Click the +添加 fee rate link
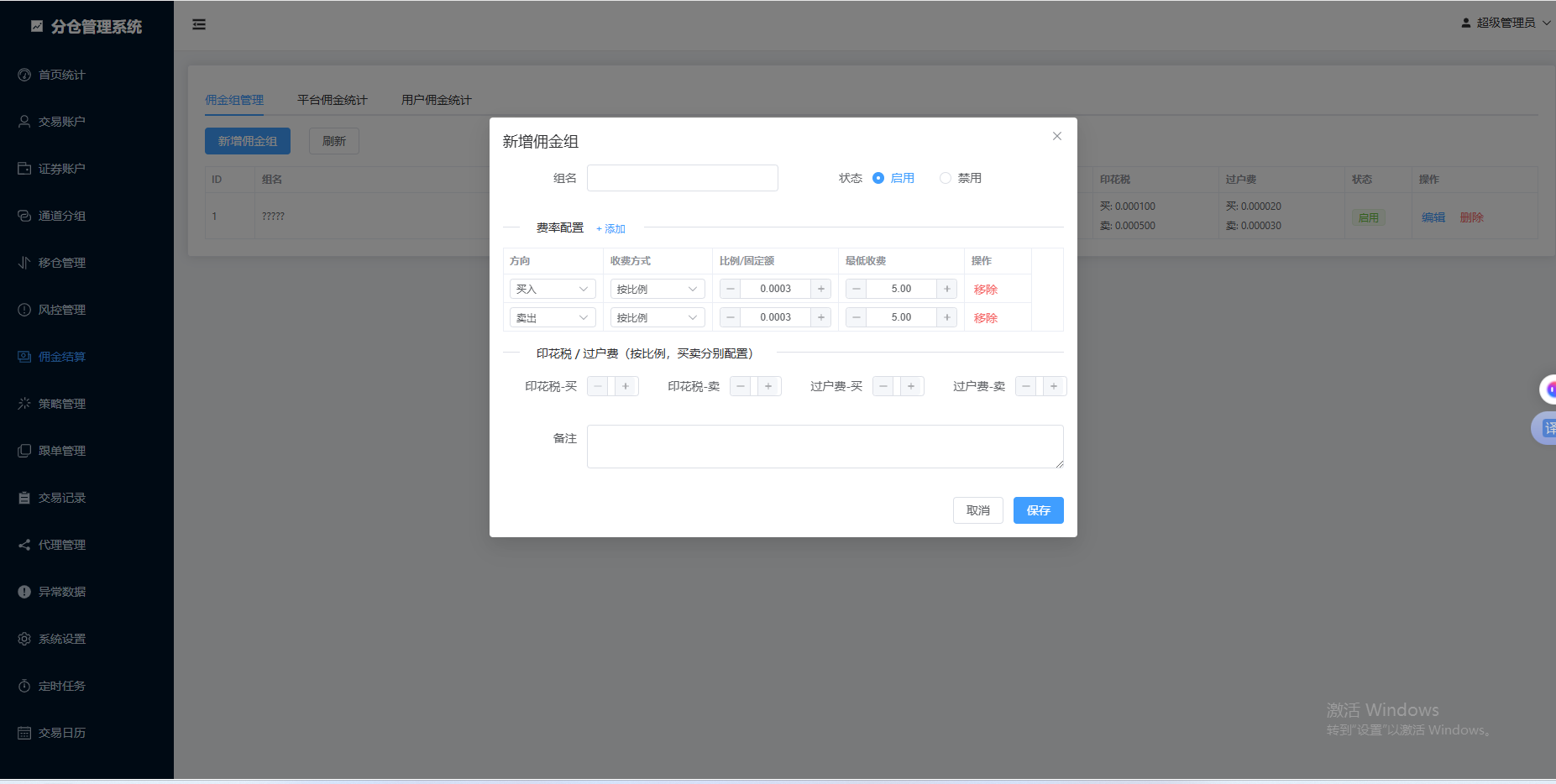Image resolution: width=1556 pixels, height=784 pixels. click(x=610, y=228)
